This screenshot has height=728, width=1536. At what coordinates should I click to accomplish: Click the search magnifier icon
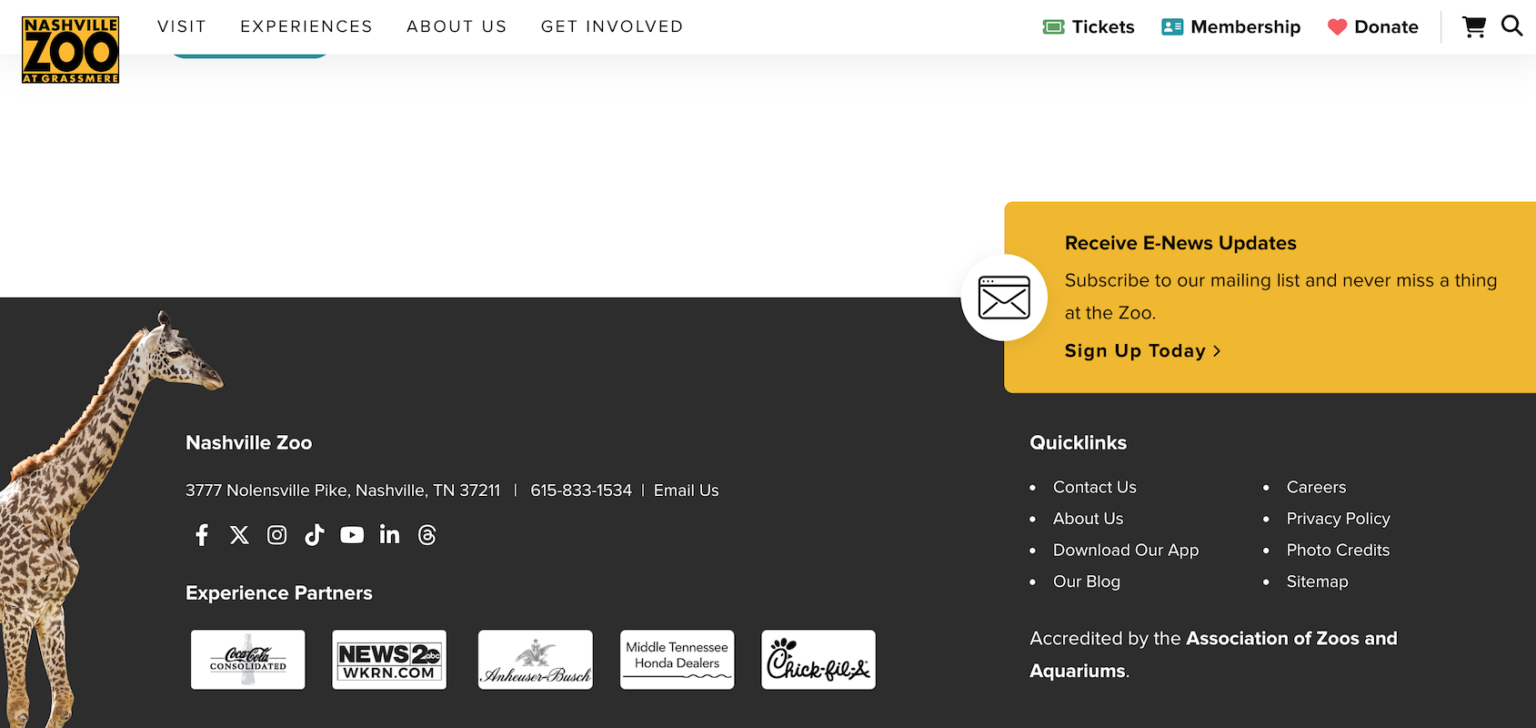pos(1512,26)
